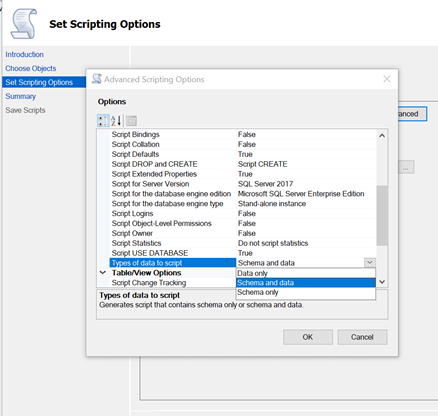Click the Alphabetical sort icon

[116, 121]
